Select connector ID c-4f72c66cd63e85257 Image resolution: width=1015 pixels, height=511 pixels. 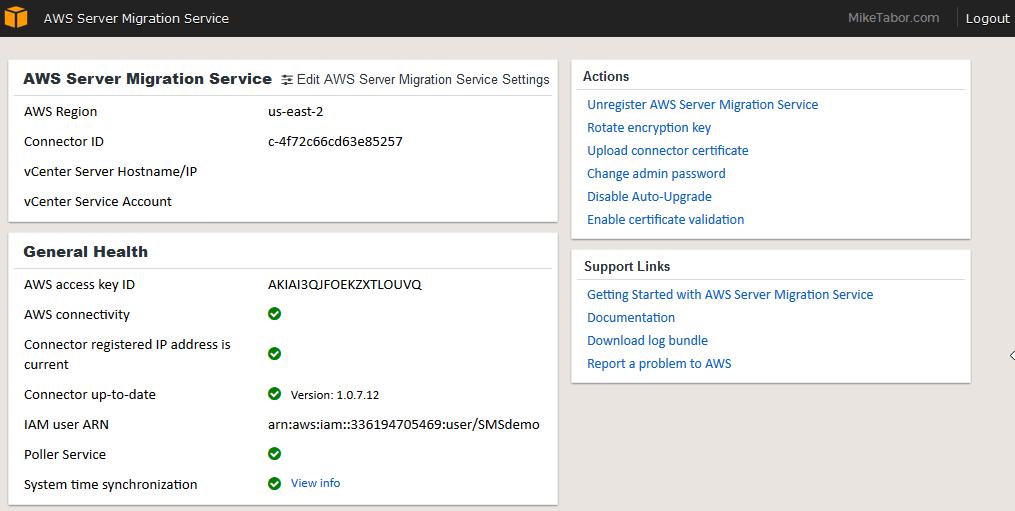[x=335, y=141]
